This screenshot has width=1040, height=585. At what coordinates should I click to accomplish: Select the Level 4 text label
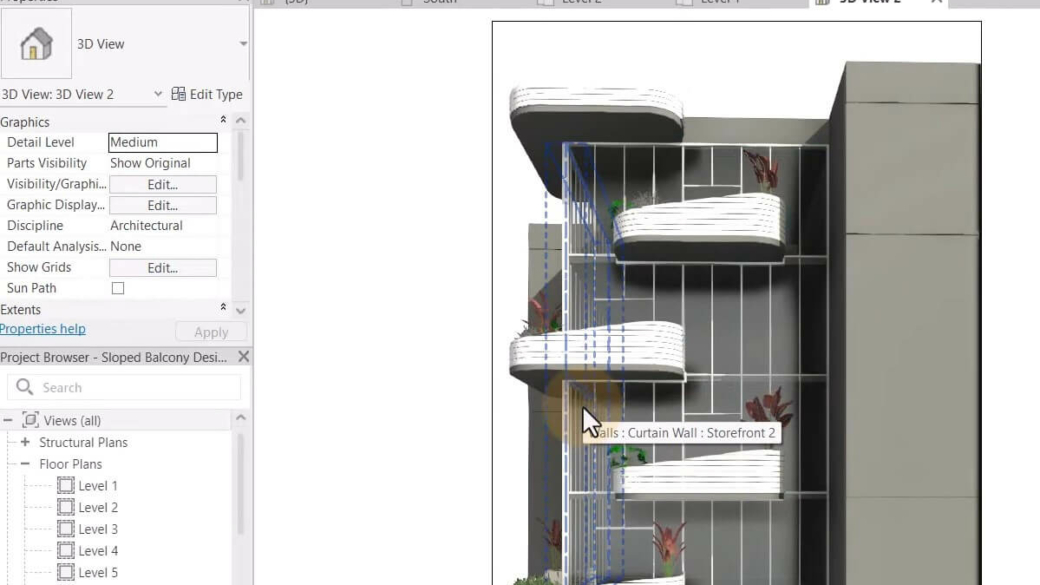coord(98,551)
